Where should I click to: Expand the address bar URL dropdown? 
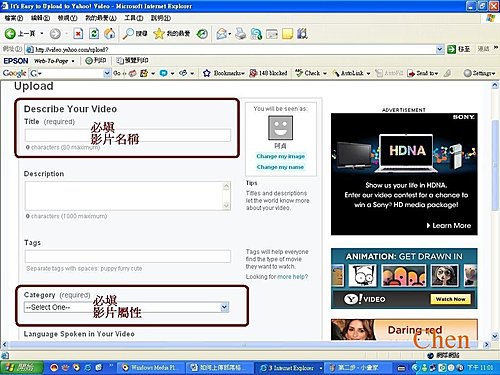(440, 49)
